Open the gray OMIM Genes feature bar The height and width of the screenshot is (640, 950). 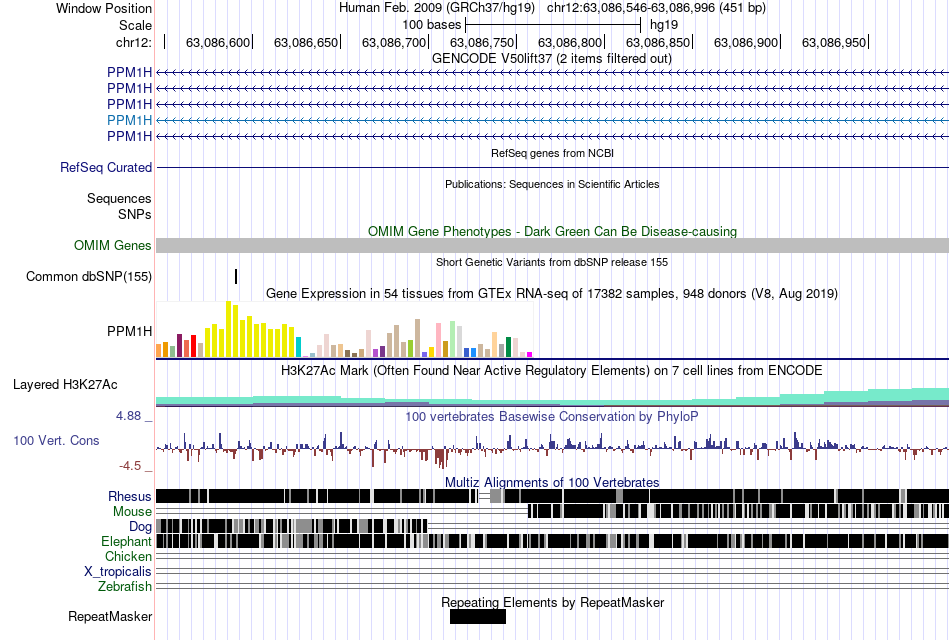(553, 245)
